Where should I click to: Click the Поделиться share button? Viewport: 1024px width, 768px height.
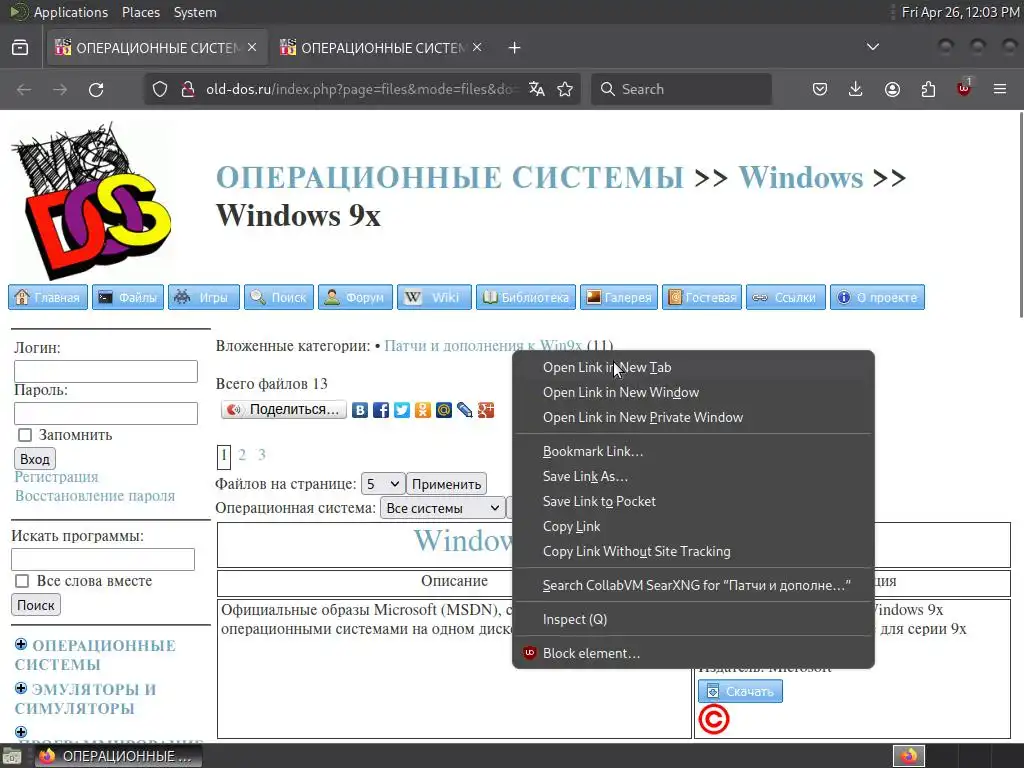click(283, 409)
